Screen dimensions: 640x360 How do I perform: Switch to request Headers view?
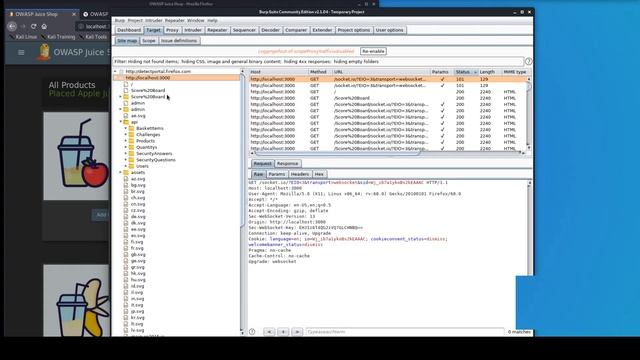coord(300,174)
